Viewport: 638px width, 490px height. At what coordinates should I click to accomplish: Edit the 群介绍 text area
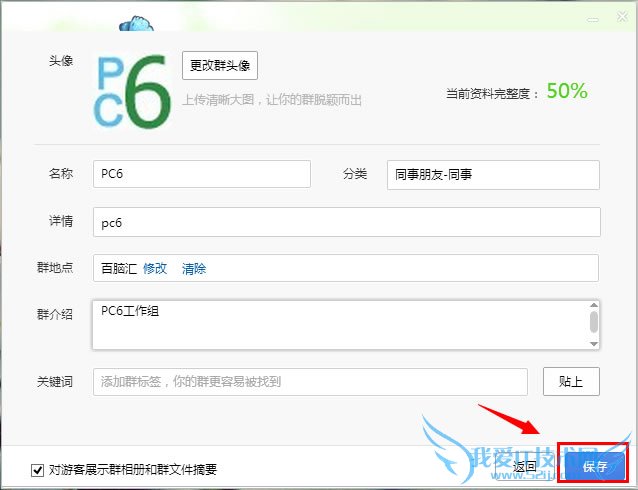346,325
